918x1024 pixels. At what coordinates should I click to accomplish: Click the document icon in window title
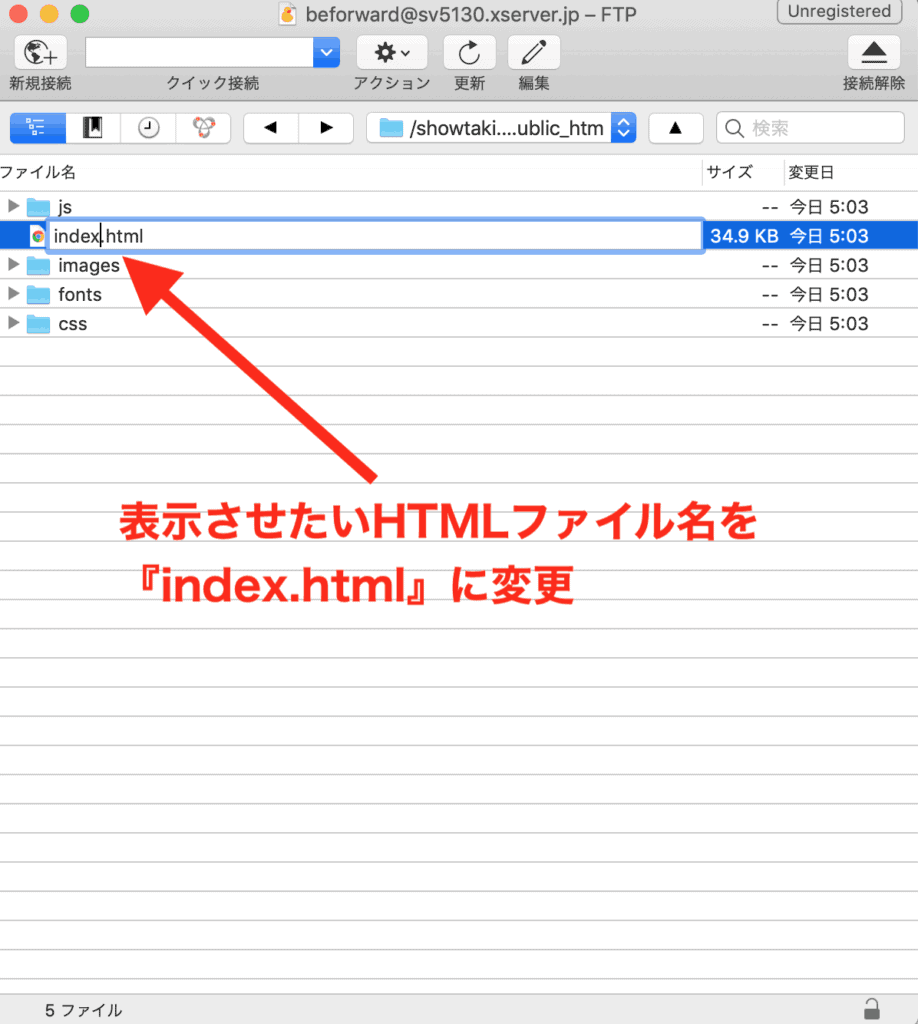pos(288,14)
